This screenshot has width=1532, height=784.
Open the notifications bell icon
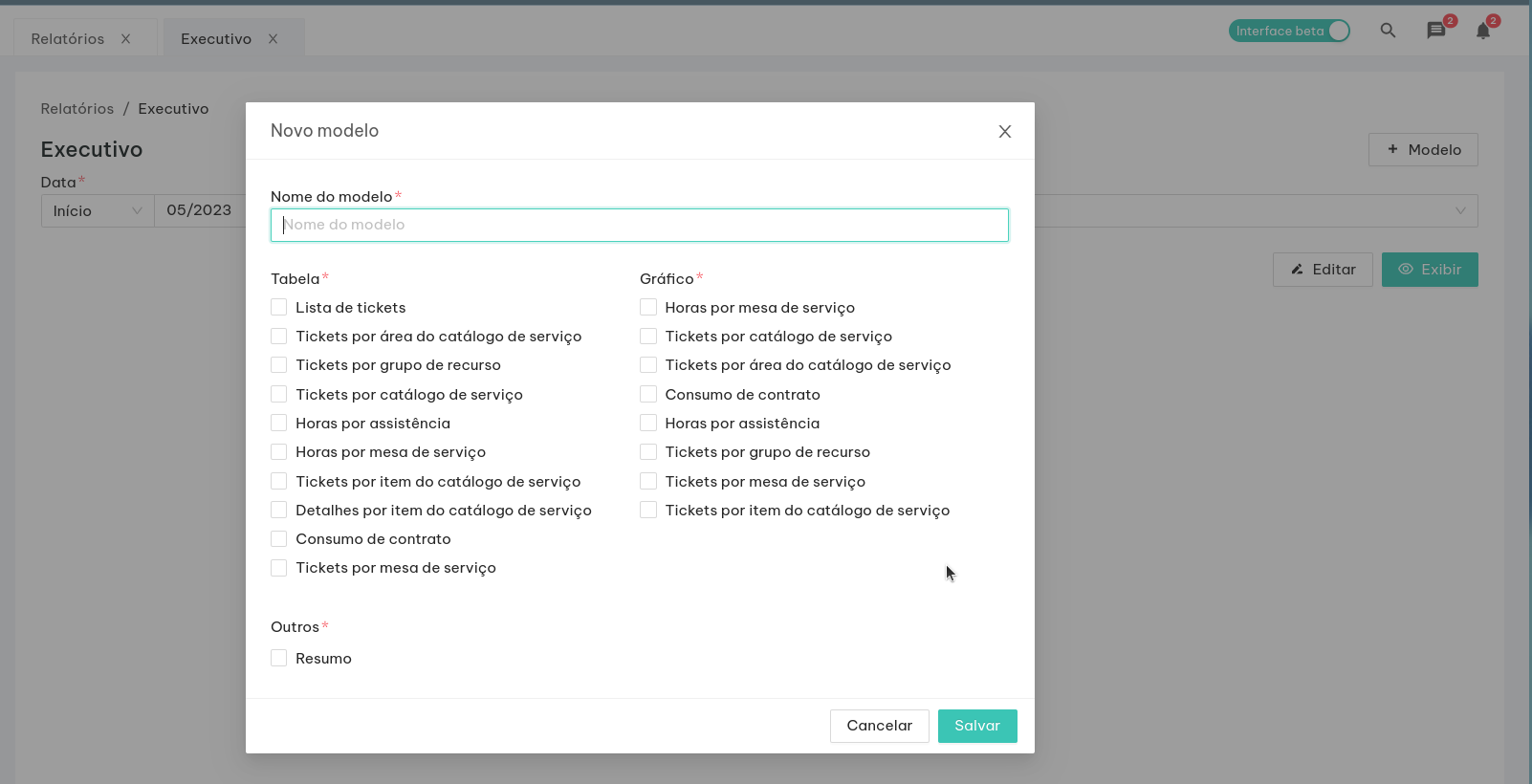(x=1482, y=31)
